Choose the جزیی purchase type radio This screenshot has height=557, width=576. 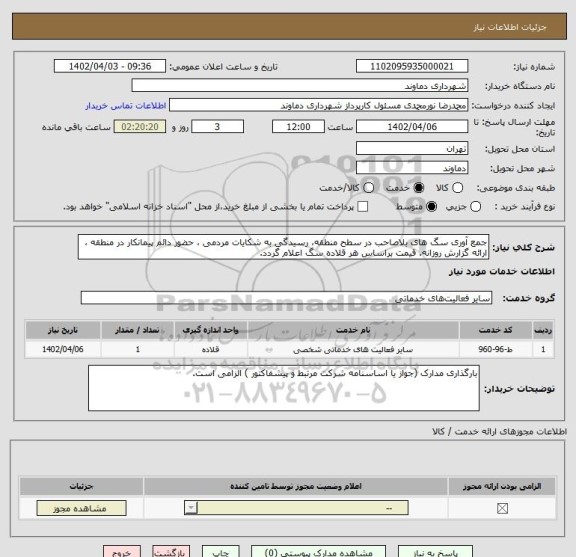coord(476,206)
